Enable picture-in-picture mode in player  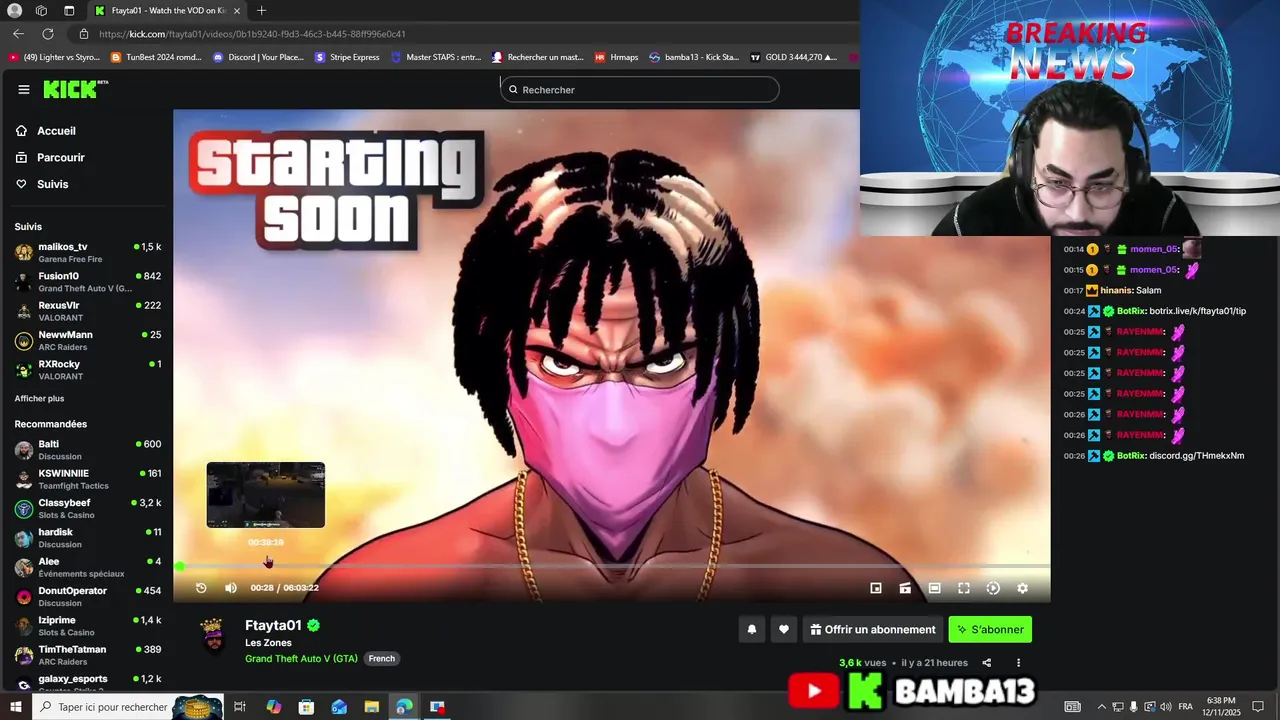(876, 588)
